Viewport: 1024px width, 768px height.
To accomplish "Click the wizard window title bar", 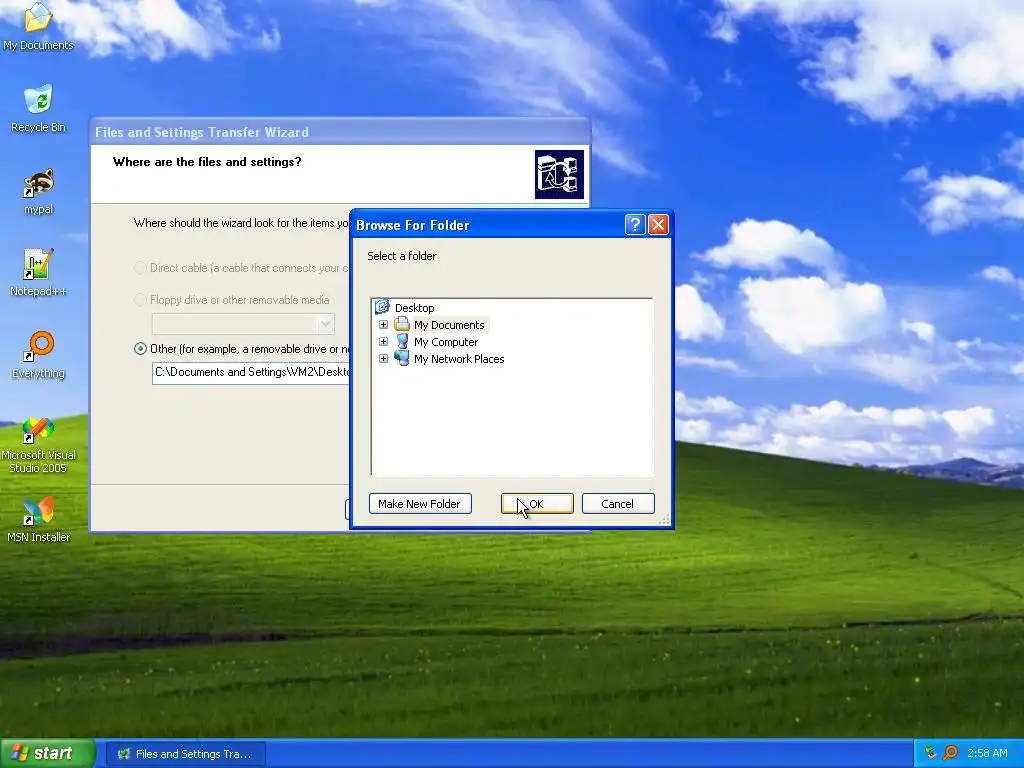I will 340,132.
